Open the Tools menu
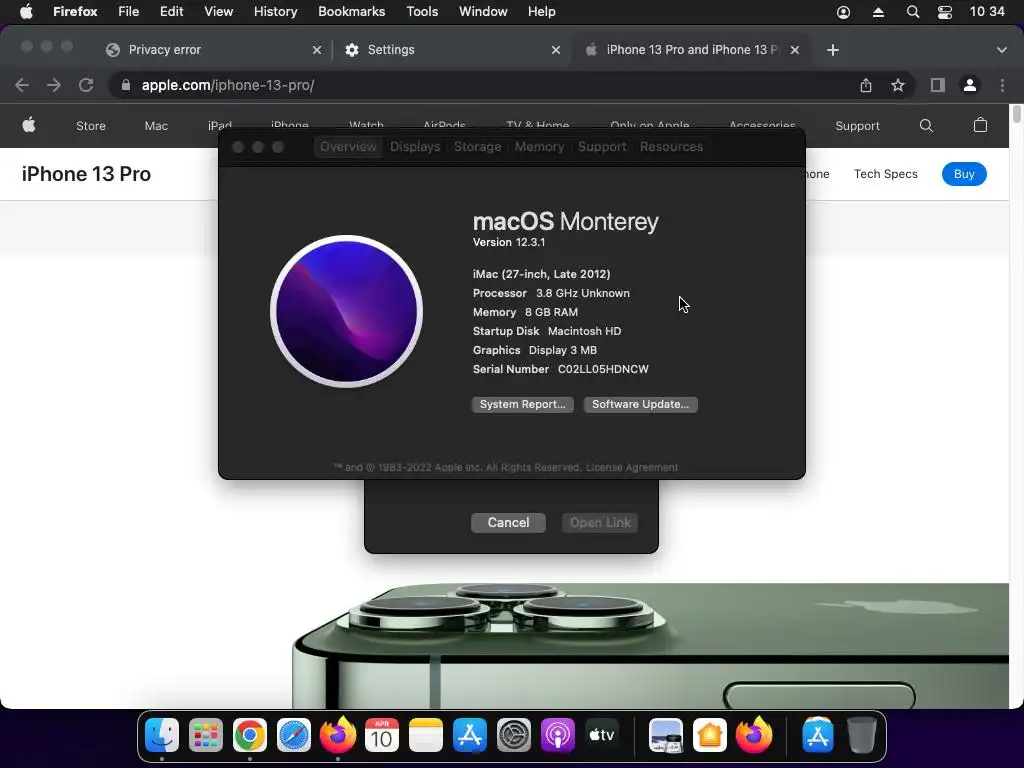 pos(422,12)
